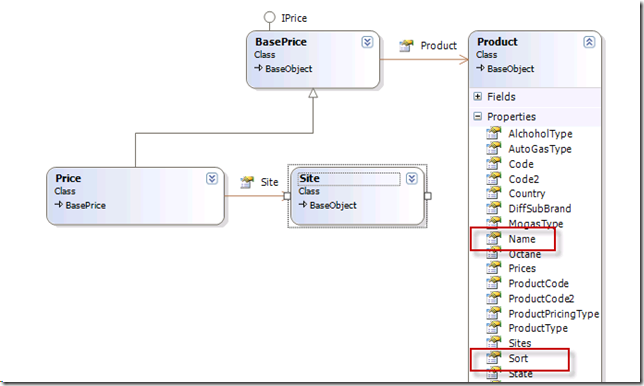
Task: Expand the Site class compartments
Action: (x=412, y=179)
